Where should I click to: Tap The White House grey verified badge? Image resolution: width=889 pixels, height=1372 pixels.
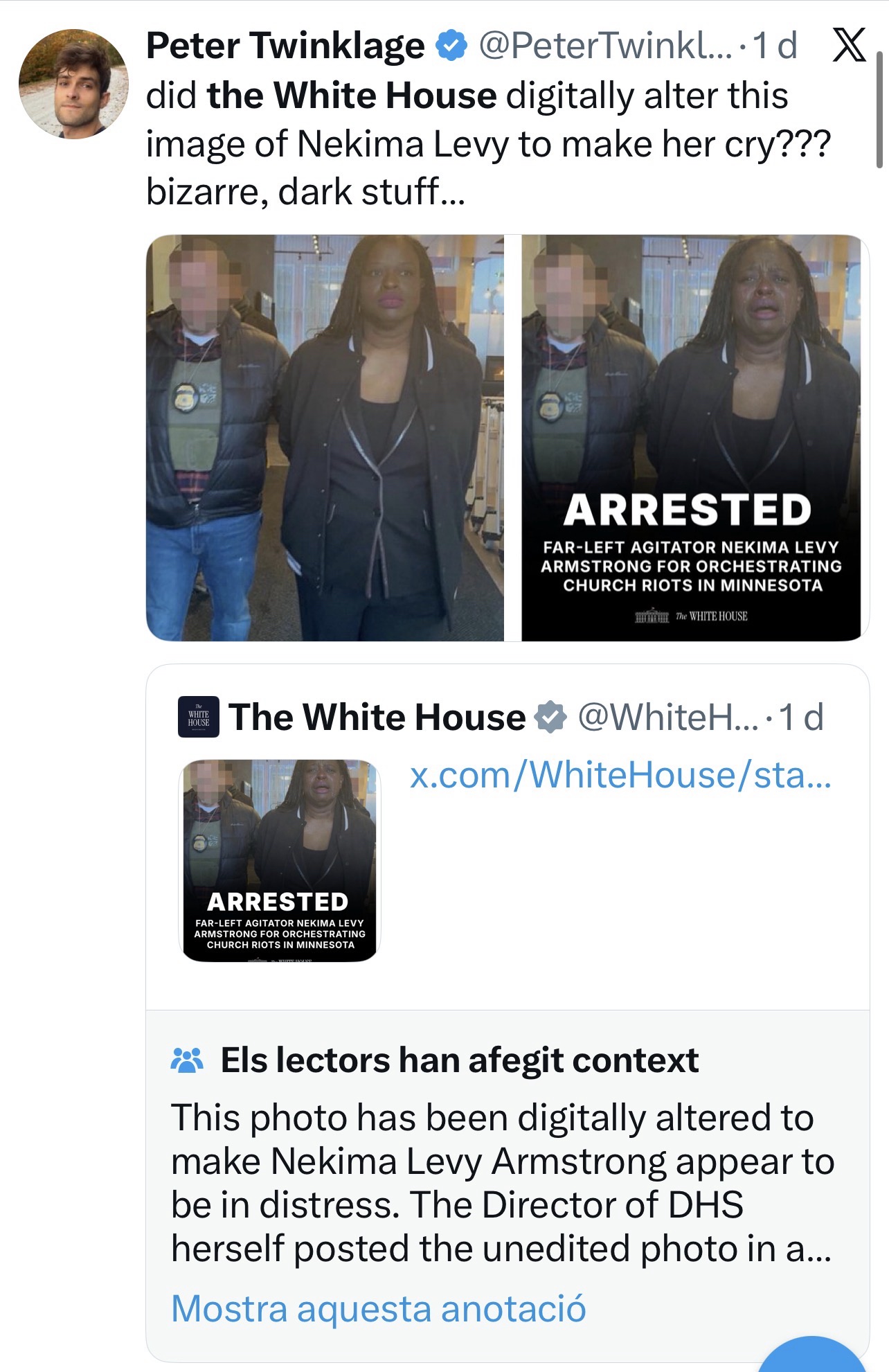551,717
